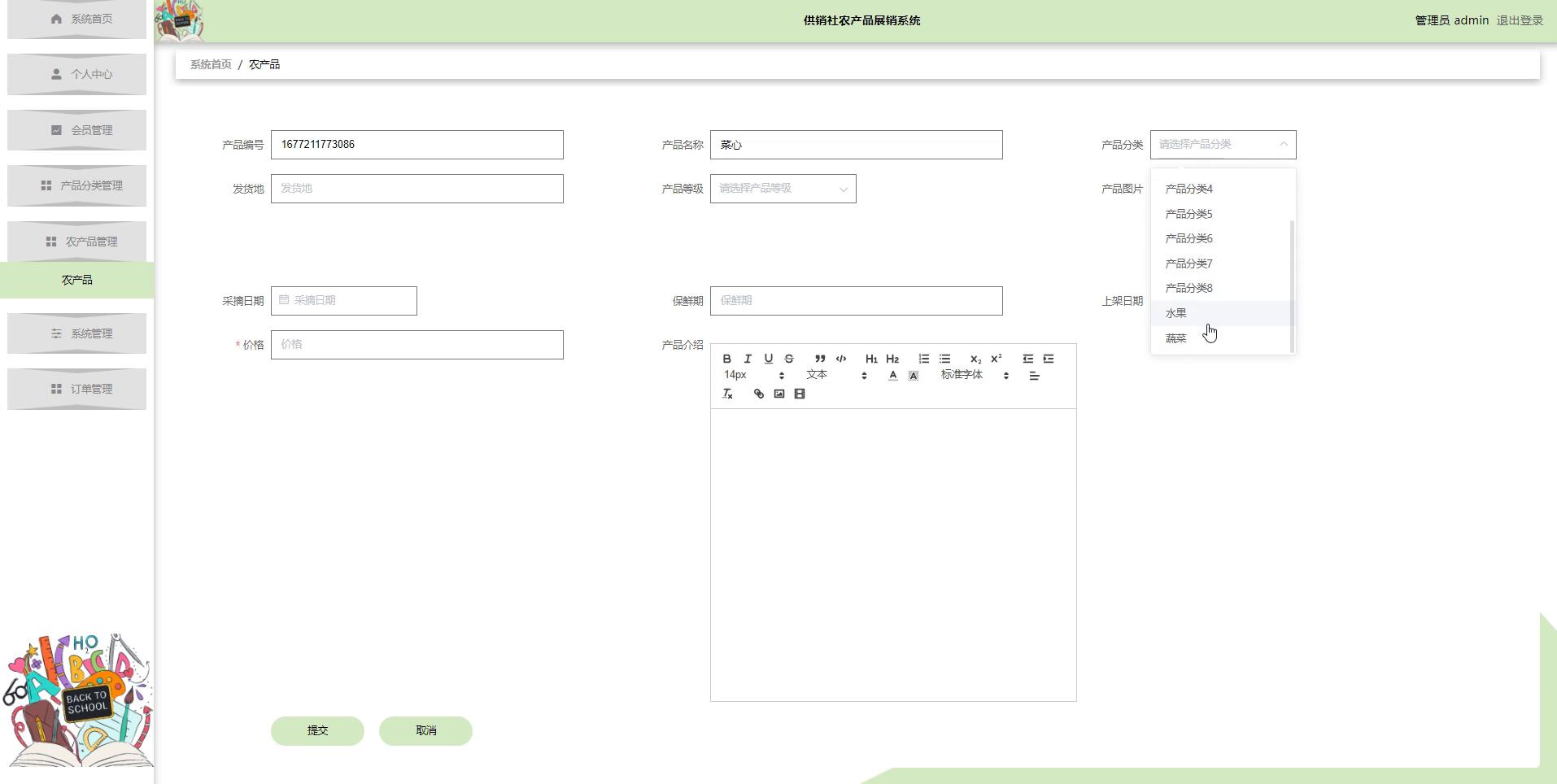Expand the 农产品管理 sidebar menu
The height and width of the screenshot is (784, 1557).
pos(77,242)
